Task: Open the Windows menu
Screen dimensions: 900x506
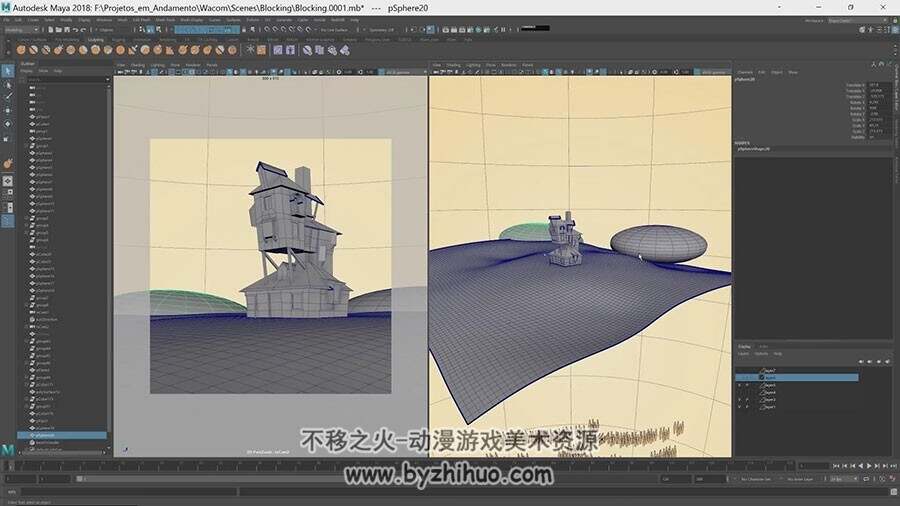Action: pos(104,20)
